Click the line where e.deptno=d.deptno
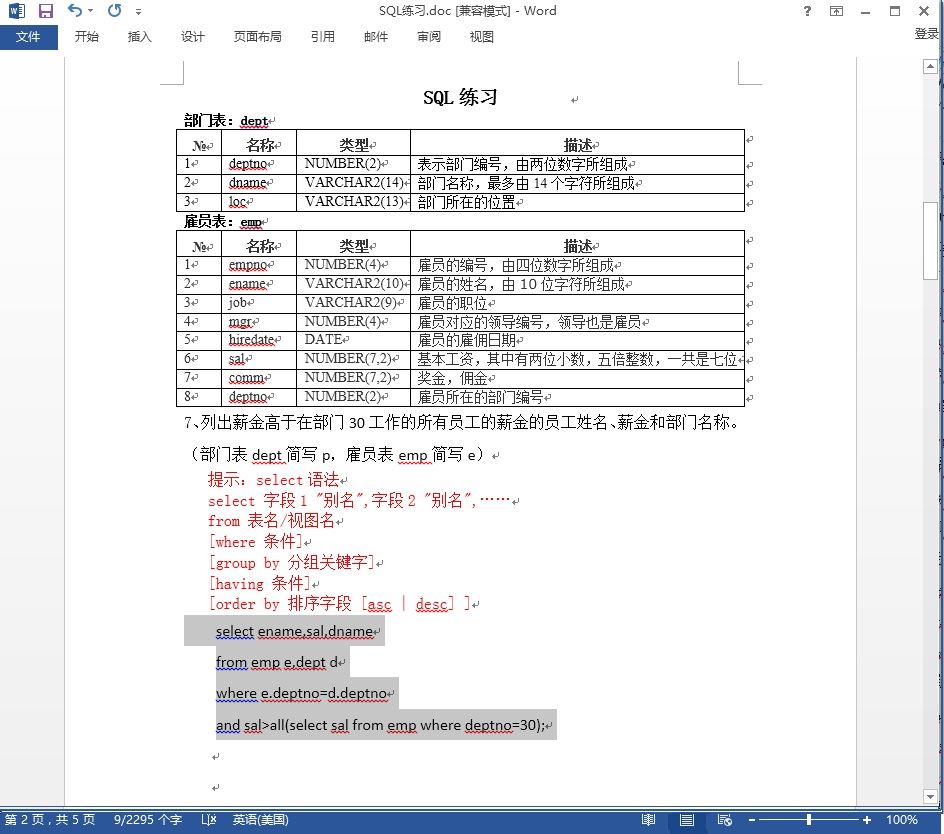 (301, 694)
